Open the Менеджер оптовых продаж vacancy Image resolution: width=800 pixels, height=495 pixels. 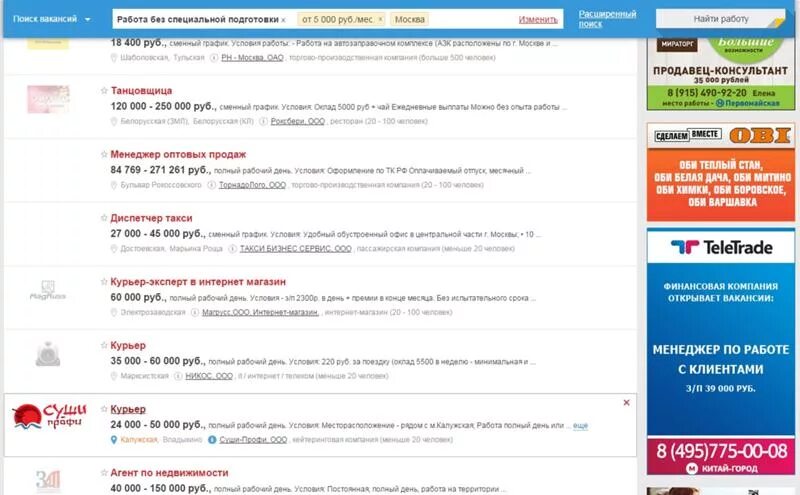pyautogui.click(x=178, y=154)
